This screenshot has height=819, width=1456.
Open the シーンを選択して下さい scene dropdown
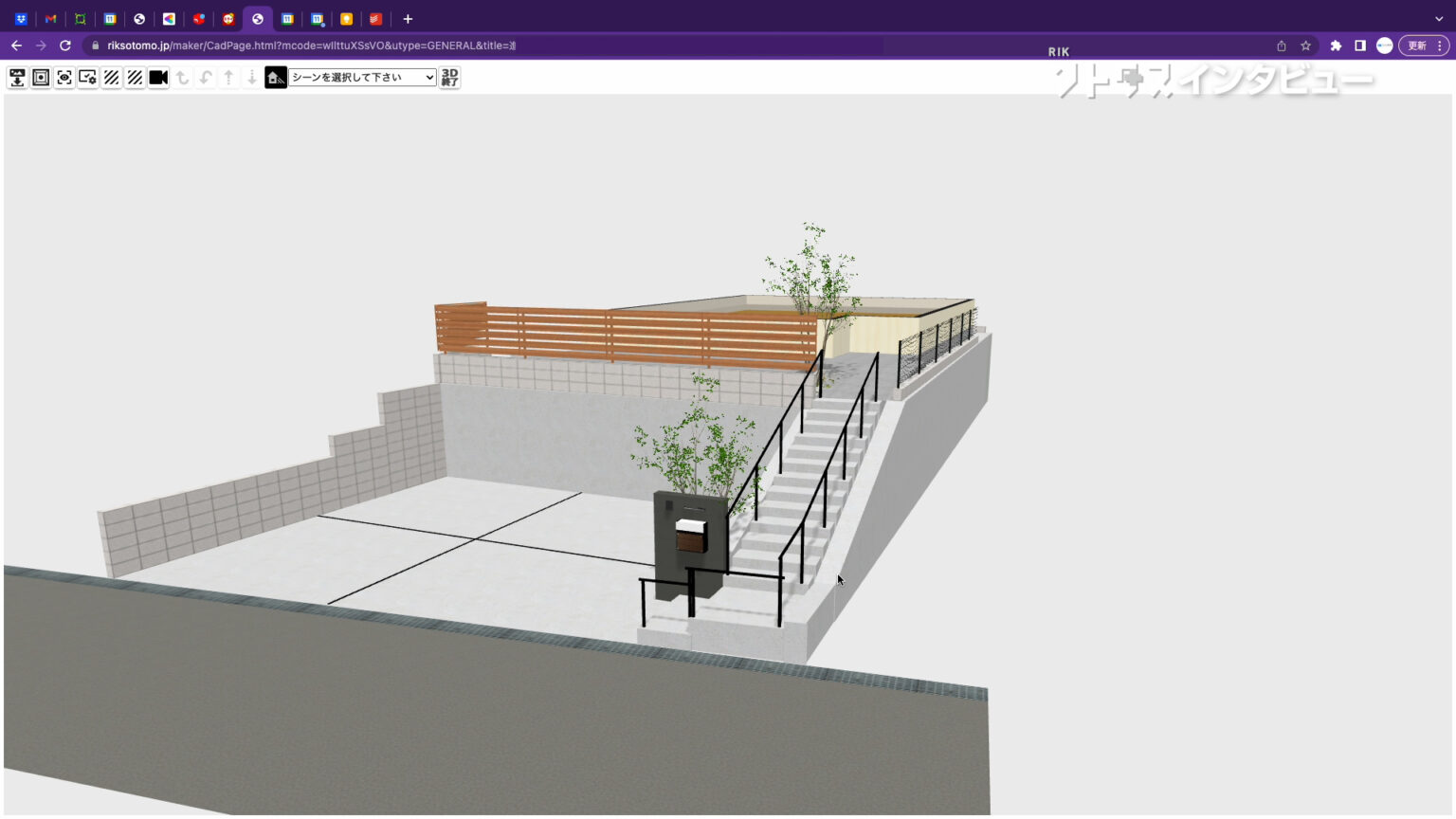[x=362, y=78]
